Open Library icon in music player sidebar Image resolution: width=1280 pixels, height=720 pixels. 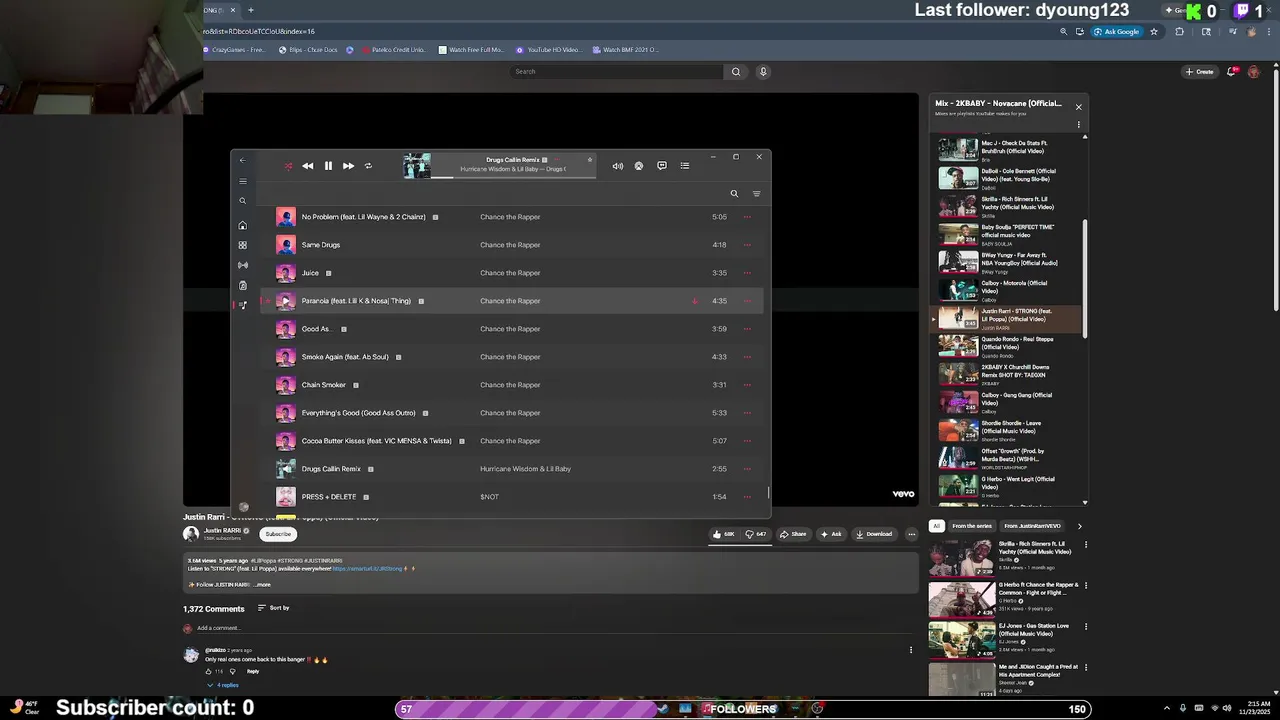[x=242, y=285]
